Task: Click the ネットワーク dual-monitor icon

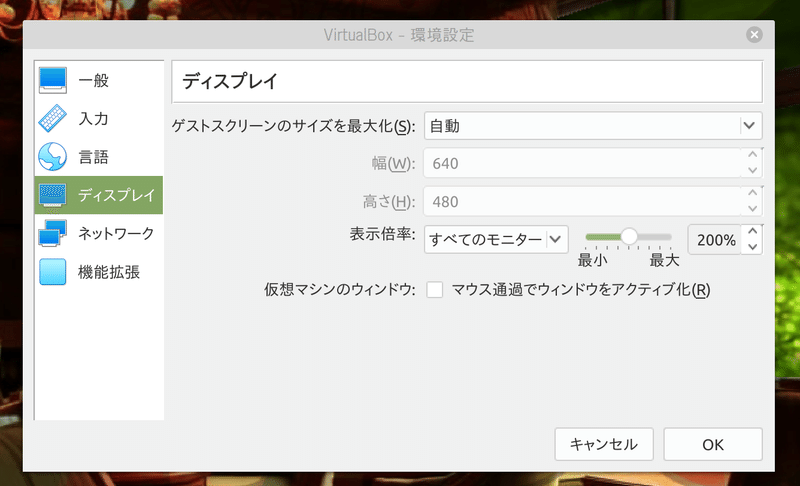Action: point(53,234)
